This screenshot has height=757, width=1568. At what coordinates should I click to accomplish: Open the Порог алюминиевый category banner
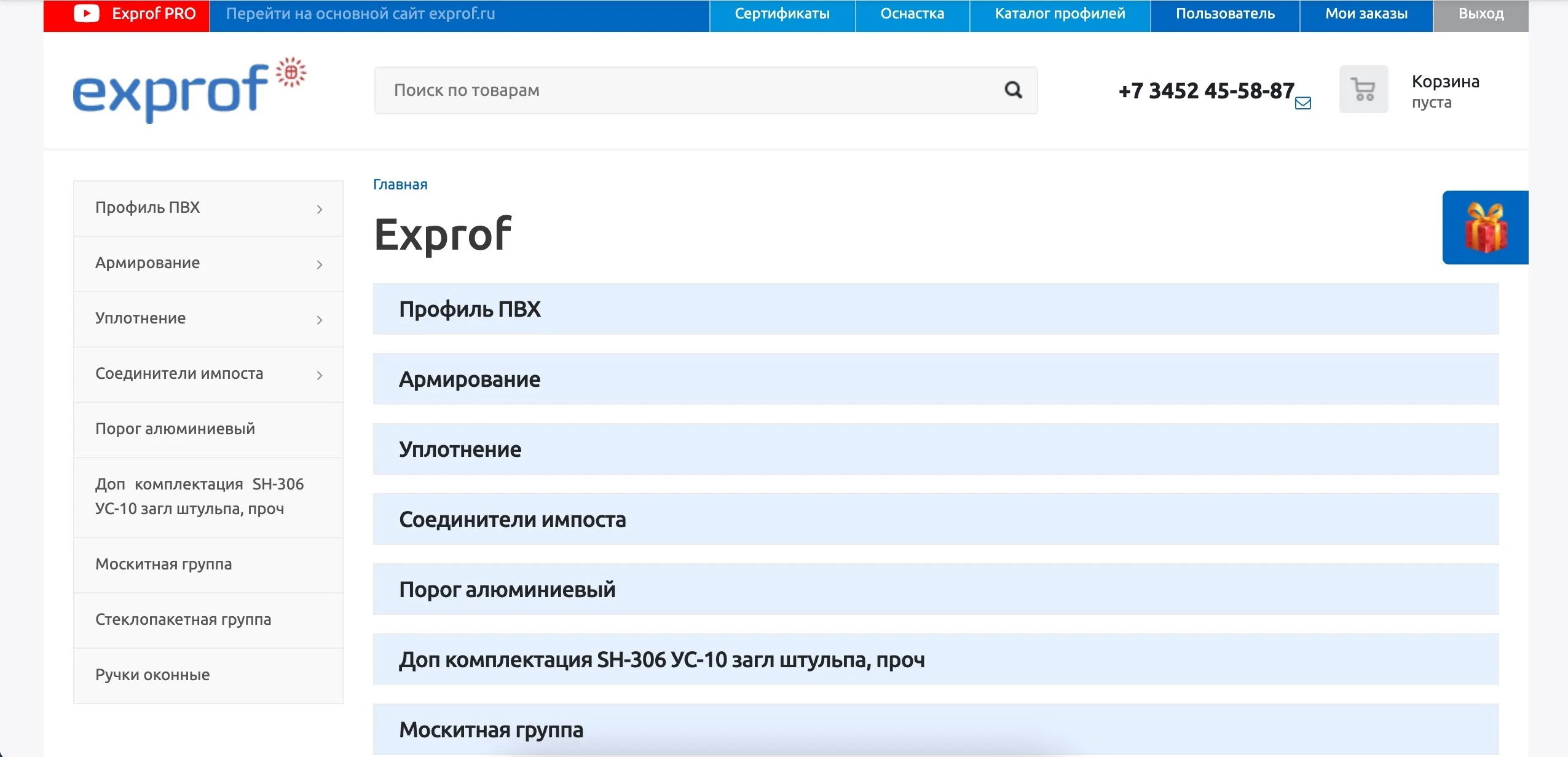pos(936,589)
